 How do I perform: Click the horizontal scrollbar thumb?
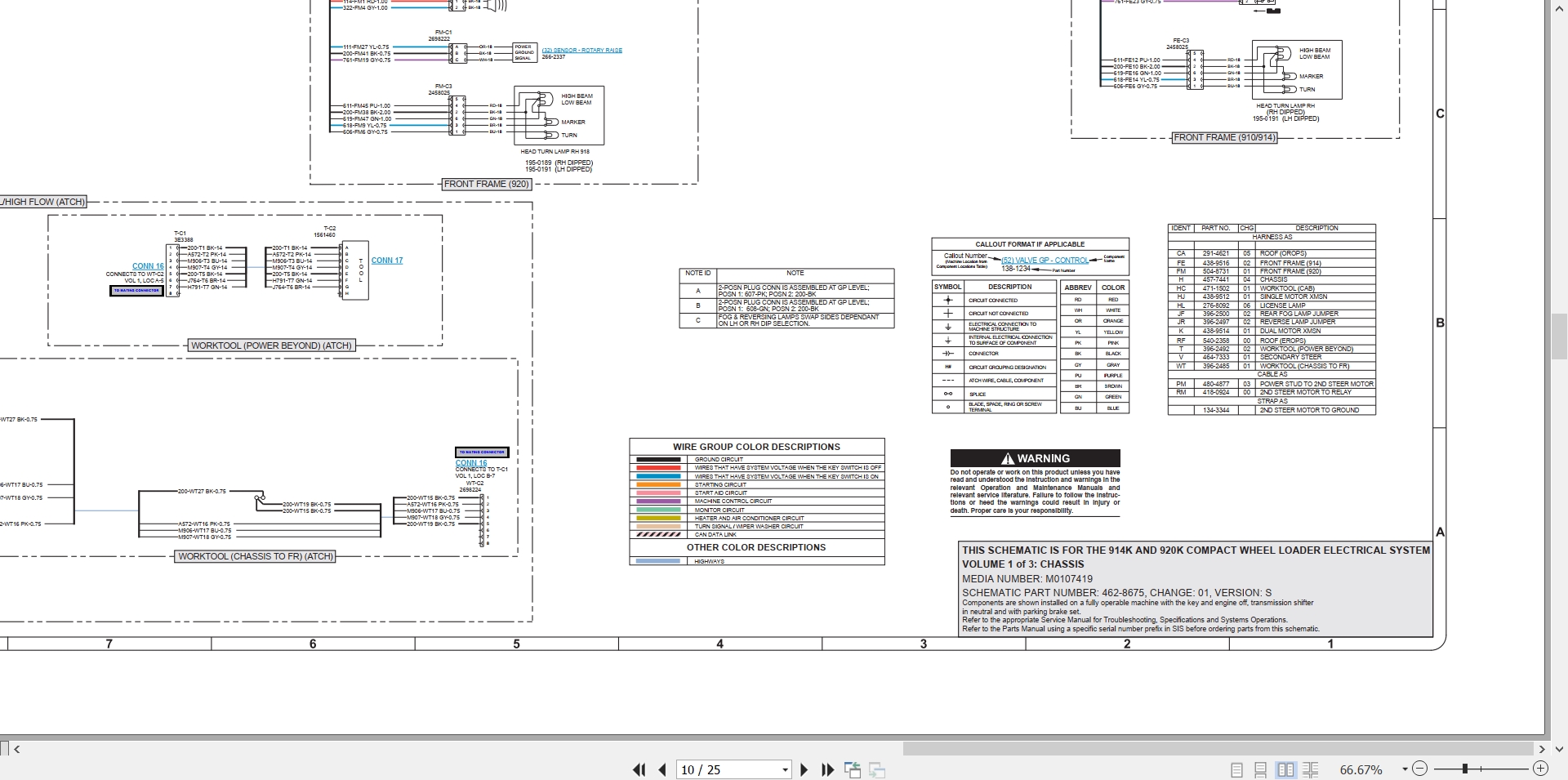pos(1217,748)
